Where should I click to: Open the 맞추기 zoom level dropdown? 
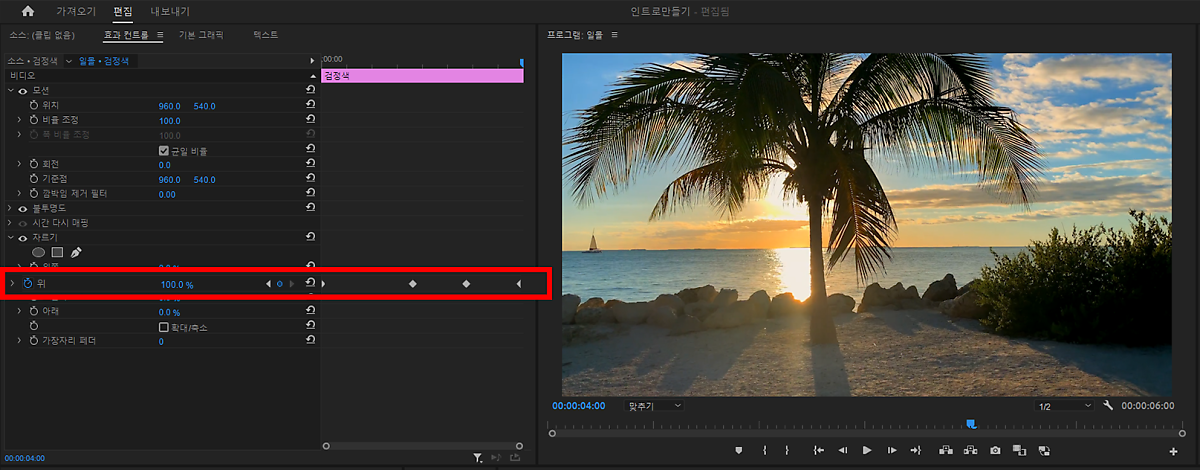point(653,406)
